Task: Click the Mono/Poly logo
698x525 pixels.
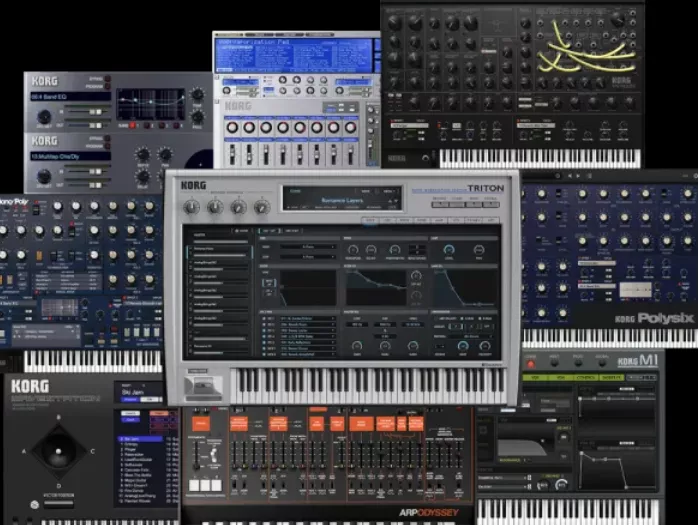Action: [x=14, y=202]
